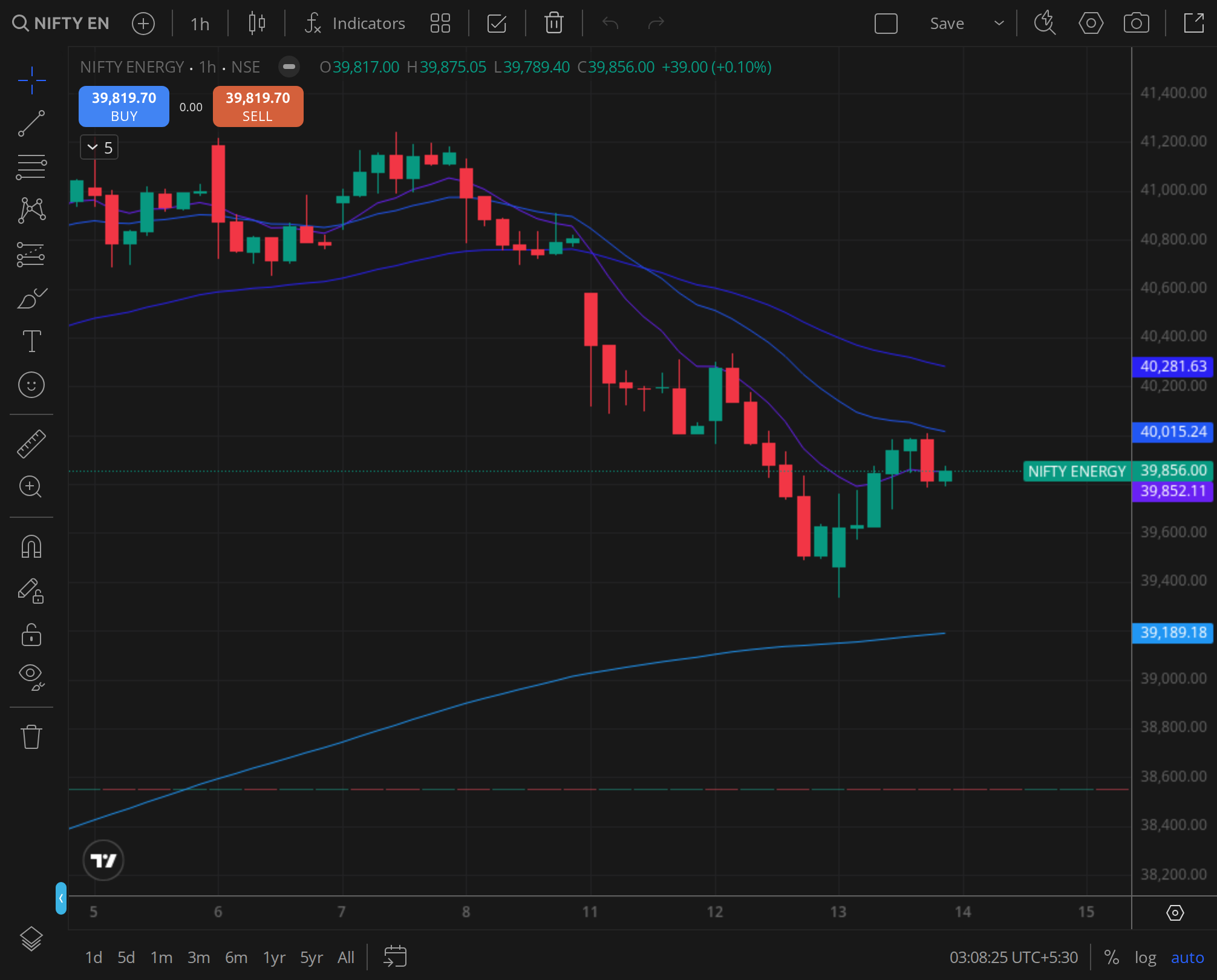Viewport: 1217px width, 980px height.
Task: Toggle the status dash next to NSE
Action: 289,67
